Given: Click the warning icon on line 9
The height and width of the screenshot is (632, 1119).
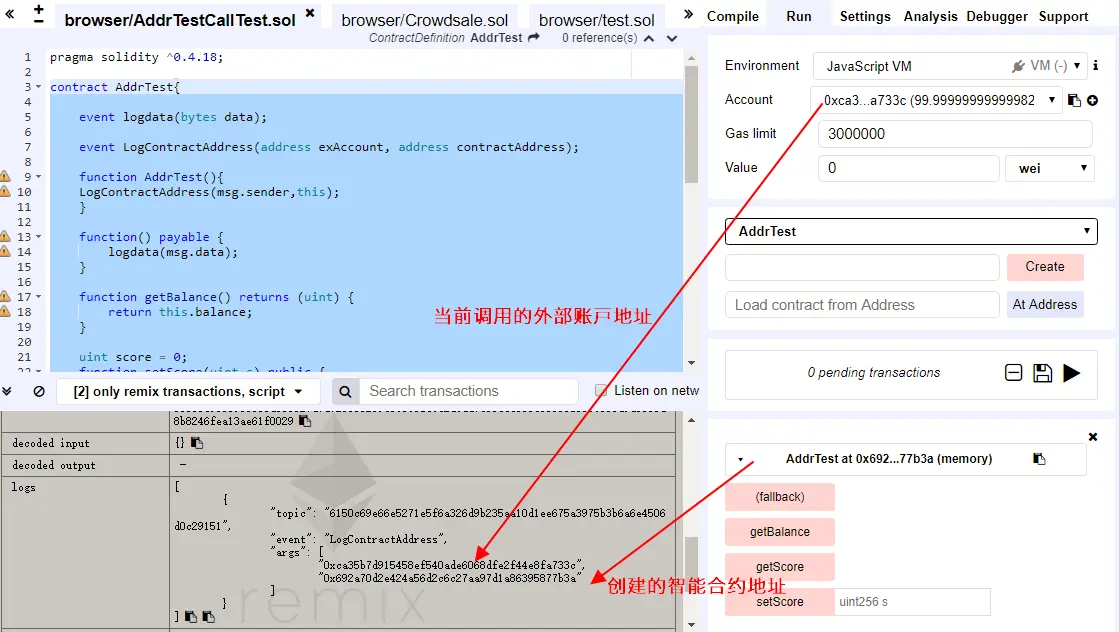Looking at the screenshot, I should pyautogui.click(x=5, y=176).
